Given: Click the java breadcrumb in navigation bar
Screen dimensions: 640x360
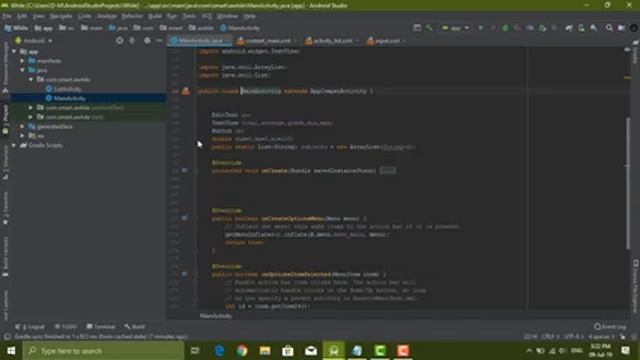Looking at the screenshot, I should [119, 28].
